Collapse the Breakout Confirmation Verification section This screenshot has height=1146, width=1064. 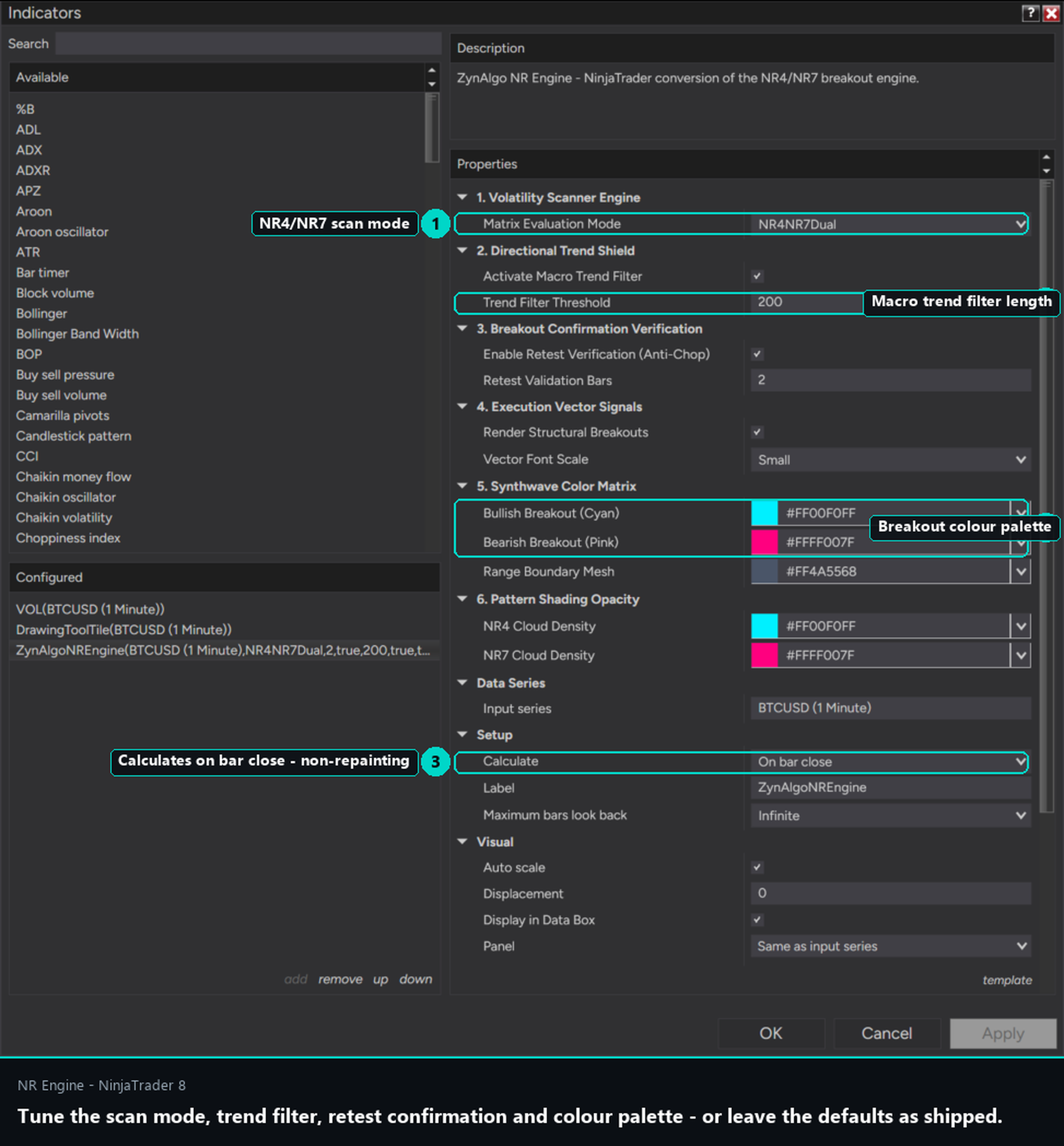pos(462,328)
